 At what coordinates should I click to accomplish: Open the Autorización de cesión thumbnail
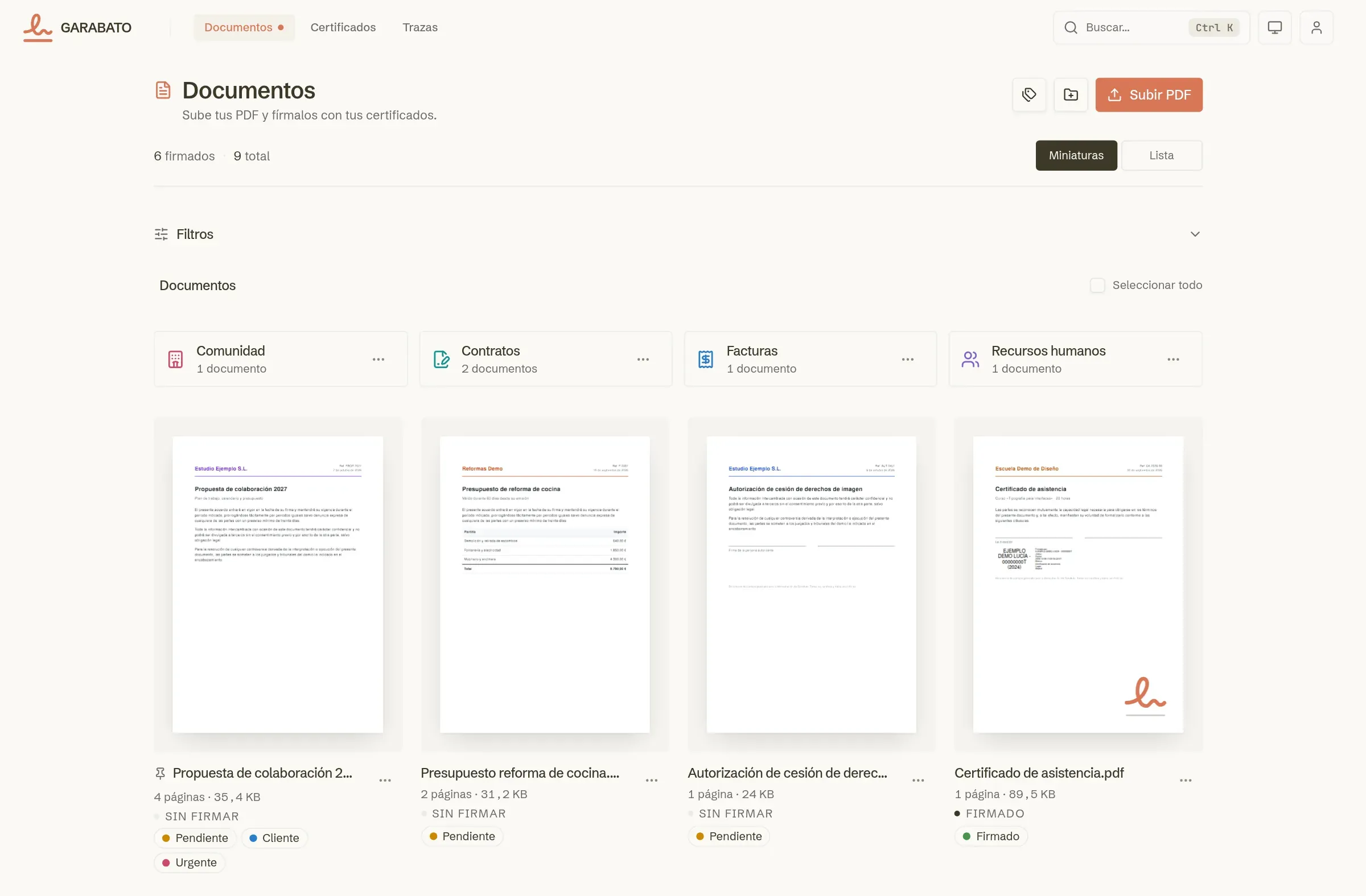point(812,584)
